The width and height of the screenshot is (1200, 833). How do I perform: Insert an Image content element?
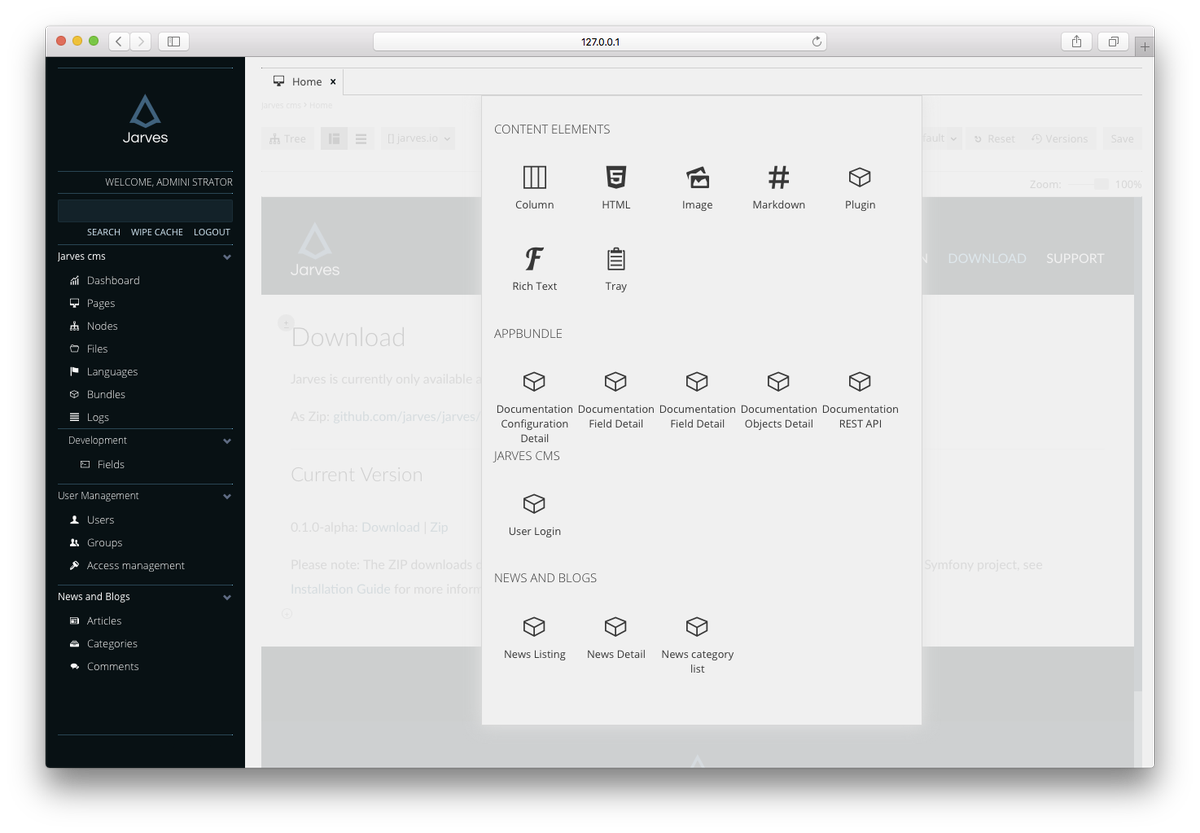tap(697, 188)
